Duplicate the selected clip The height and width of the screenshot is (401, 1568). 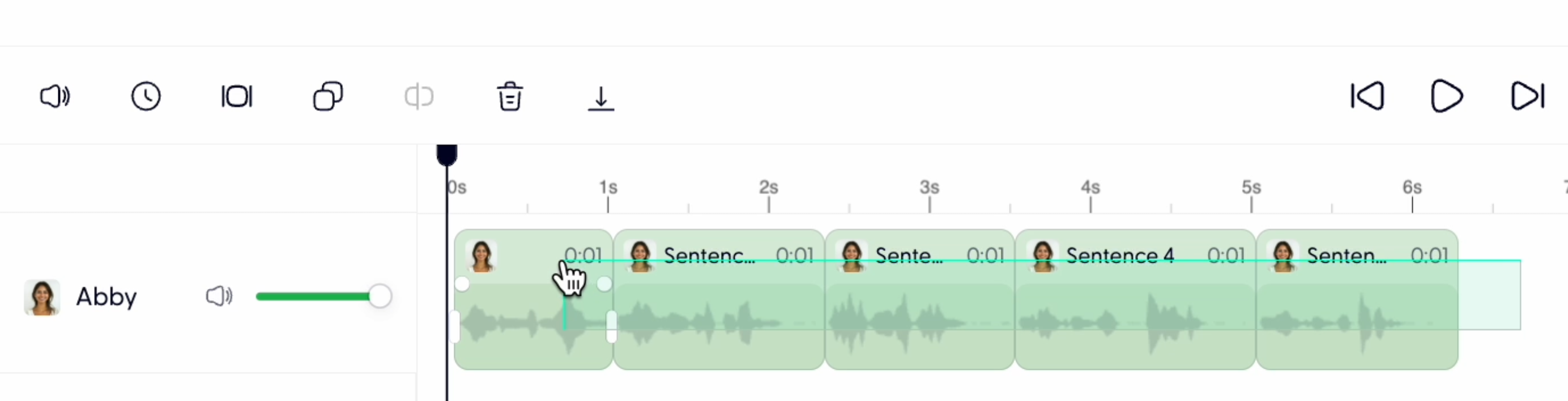pos(328,96)
